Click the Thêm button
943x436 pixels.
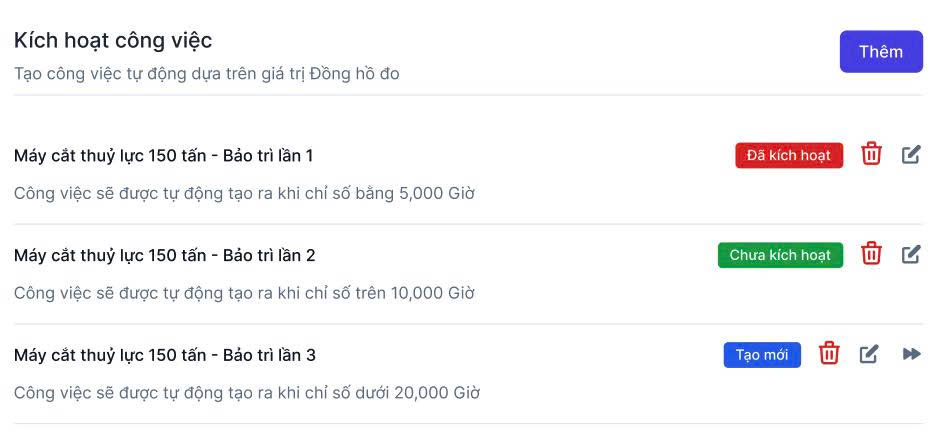(x=880, y=52)
